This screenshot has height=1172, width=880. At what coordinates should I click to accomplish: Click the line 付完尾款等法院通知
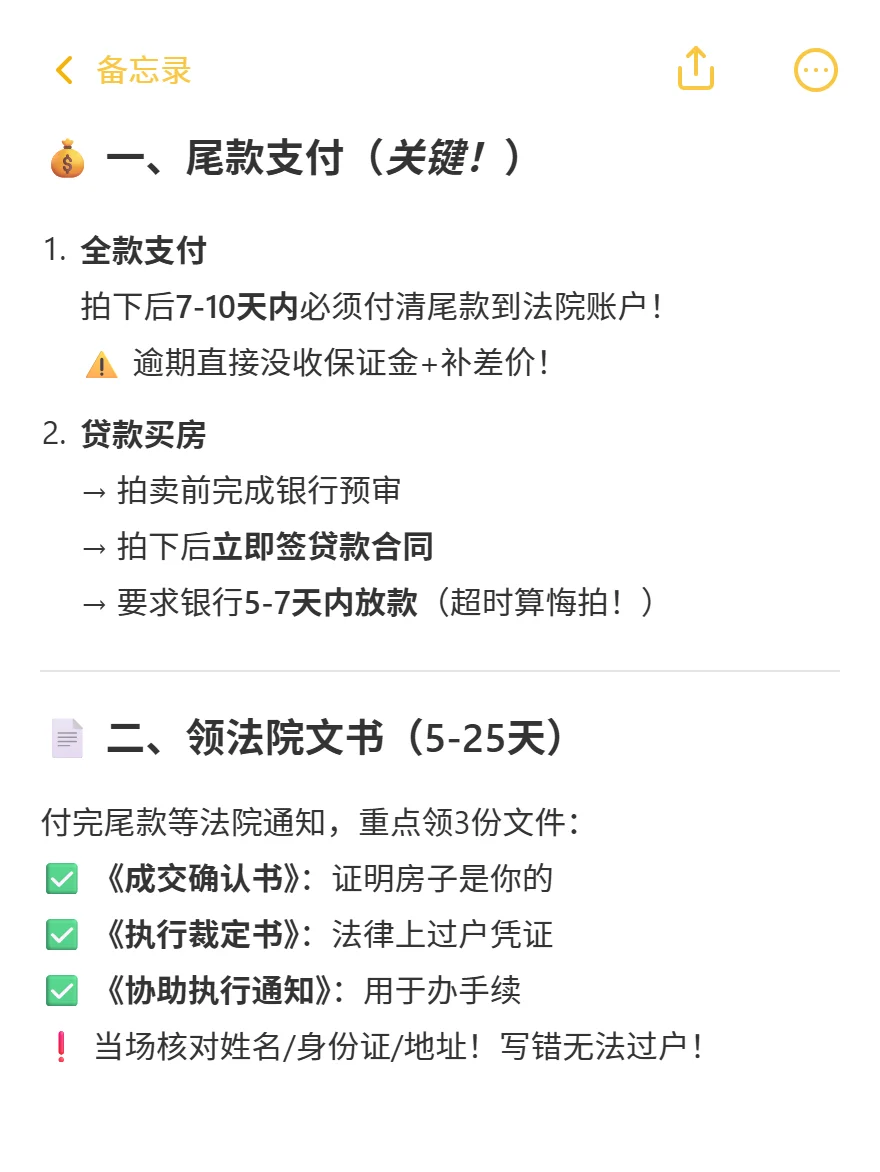(x=183, y=822)
